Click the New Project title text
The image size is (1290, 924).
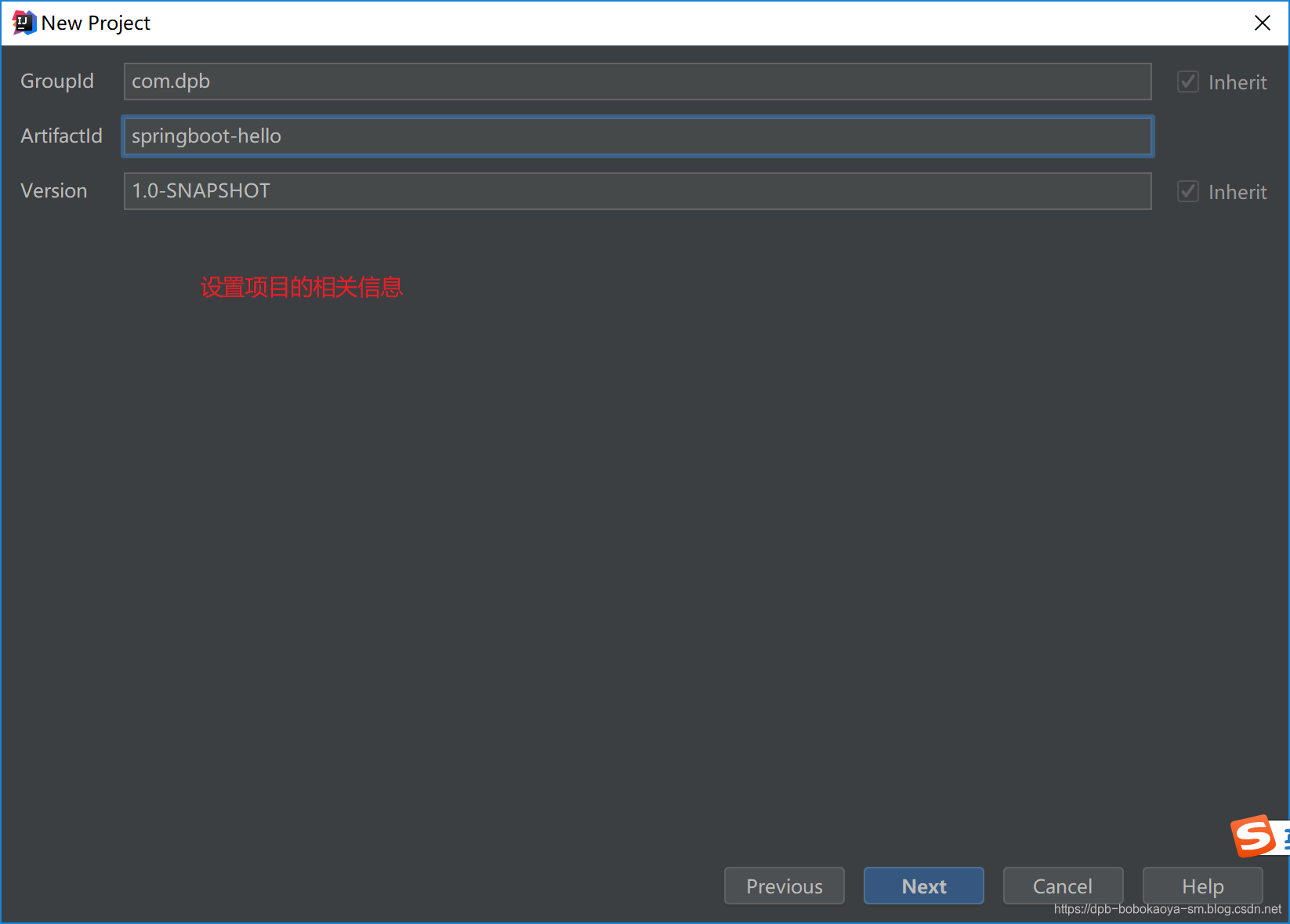tap(96, 24)
